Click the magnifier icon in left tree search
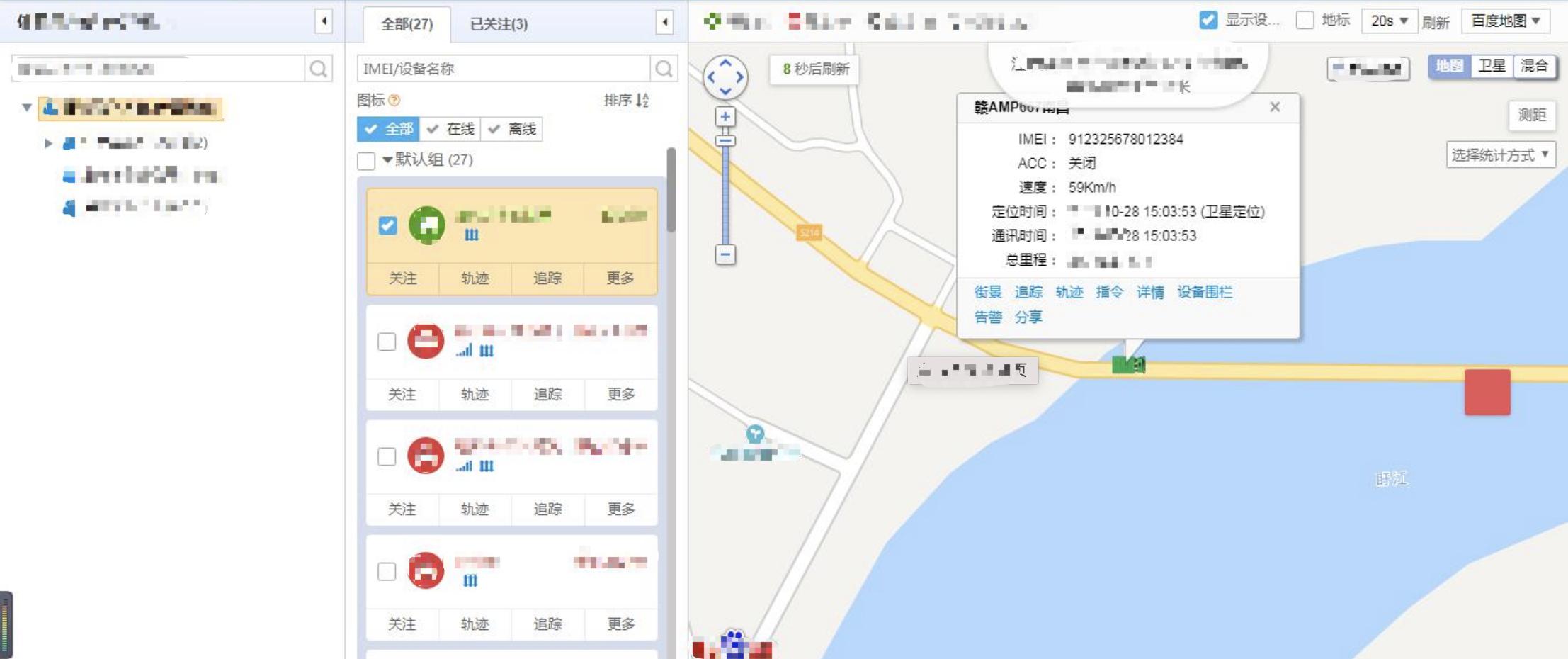The image size is (1568, 659). click(x=319, y=68)
